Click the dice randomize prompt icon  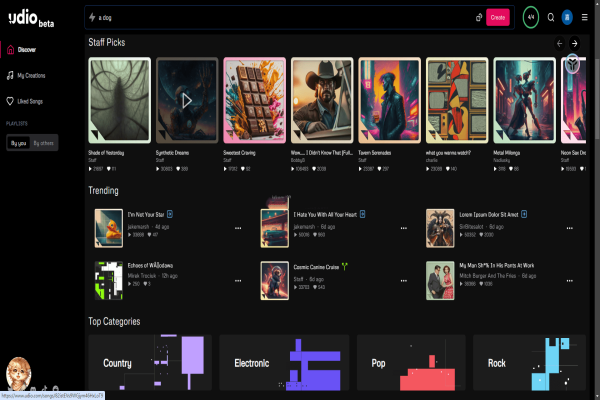click(479, 18)
